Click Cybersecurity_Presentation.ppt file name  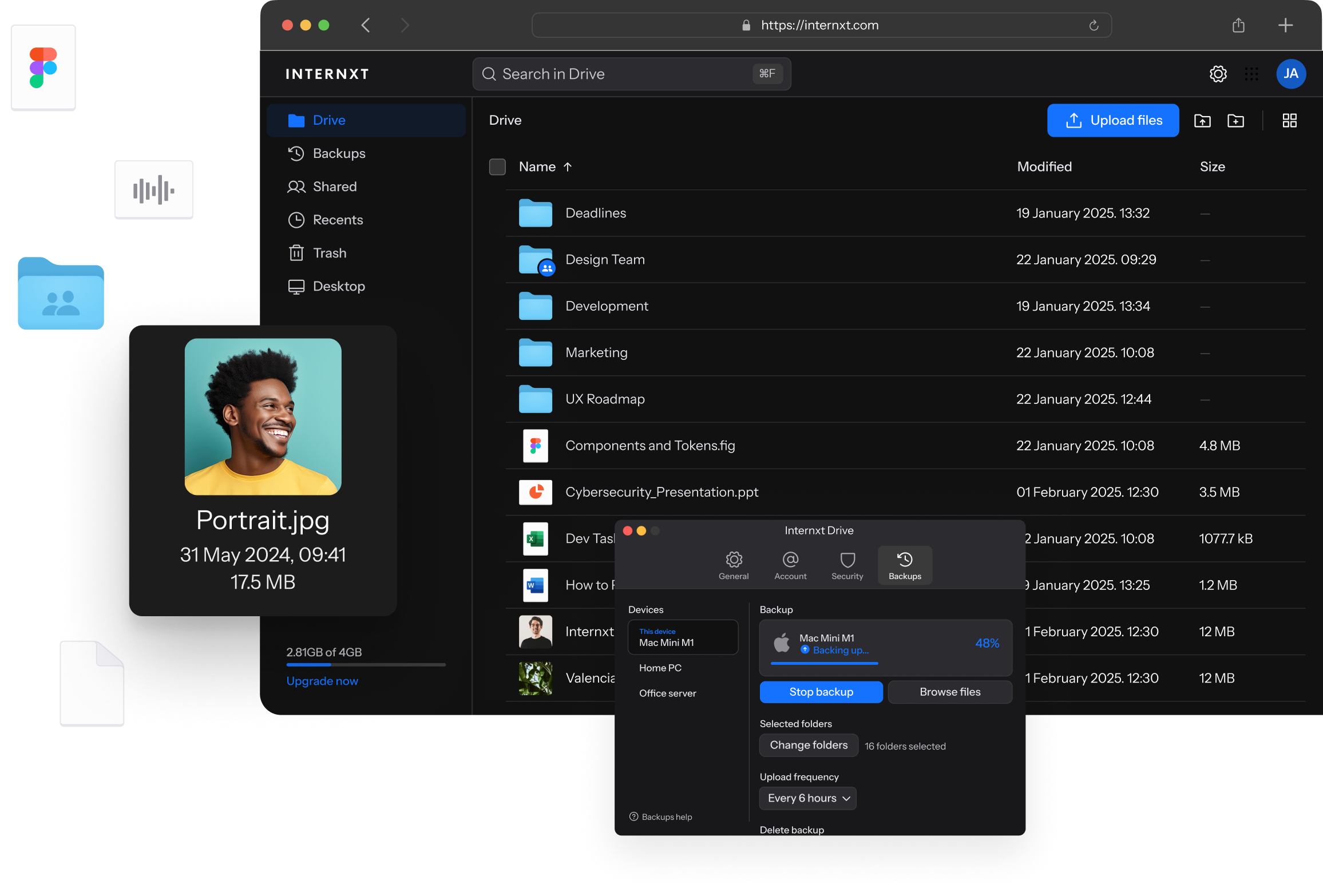pyautogui.click(x=661, y=492)
